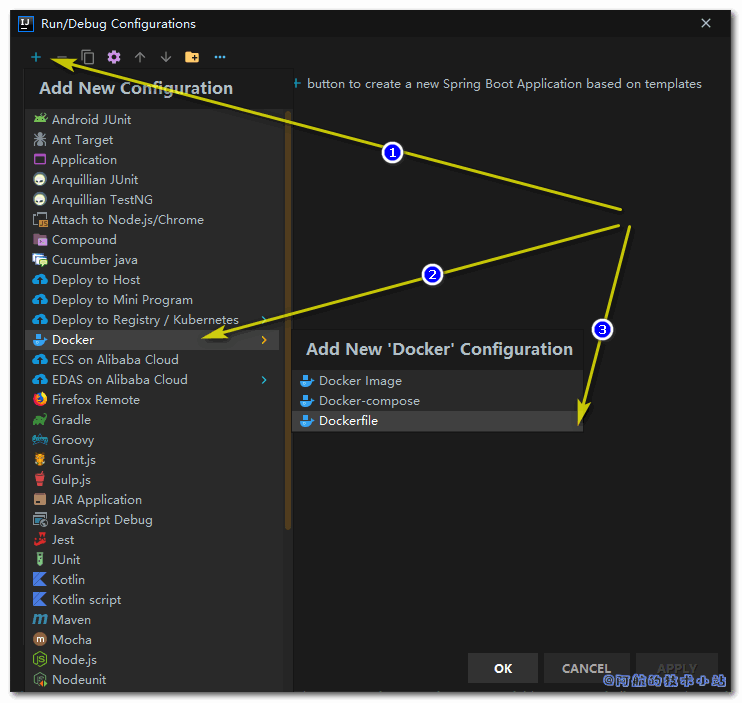Click the Move Down arrow icon
The height and width of the screenshot is (703, 742).
pyautogui.click(x=166, y=57)
